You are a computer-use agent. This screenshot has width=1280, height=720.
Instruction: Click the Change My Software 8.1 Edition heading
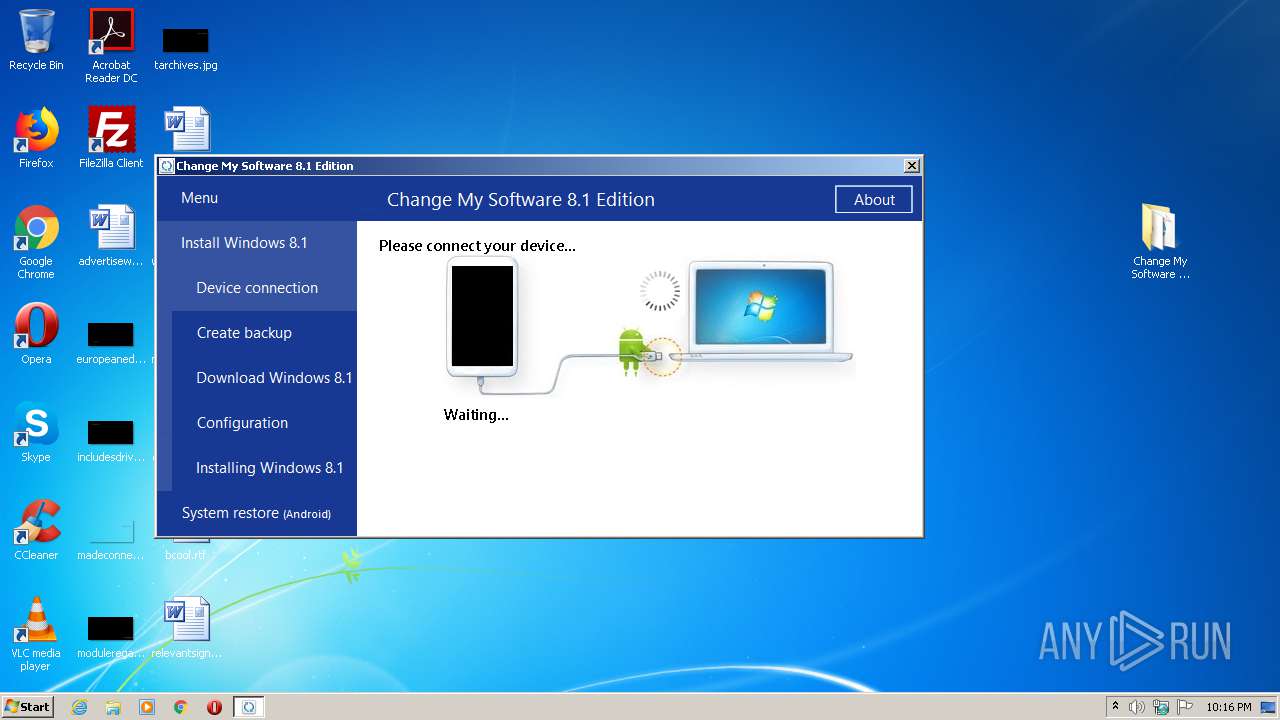point(521,200)
